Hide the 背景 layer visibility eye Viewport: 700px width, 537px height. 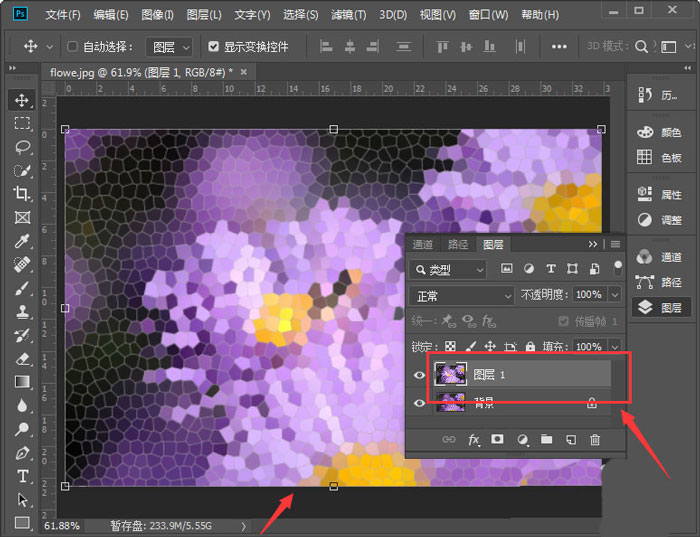point(419,403)
